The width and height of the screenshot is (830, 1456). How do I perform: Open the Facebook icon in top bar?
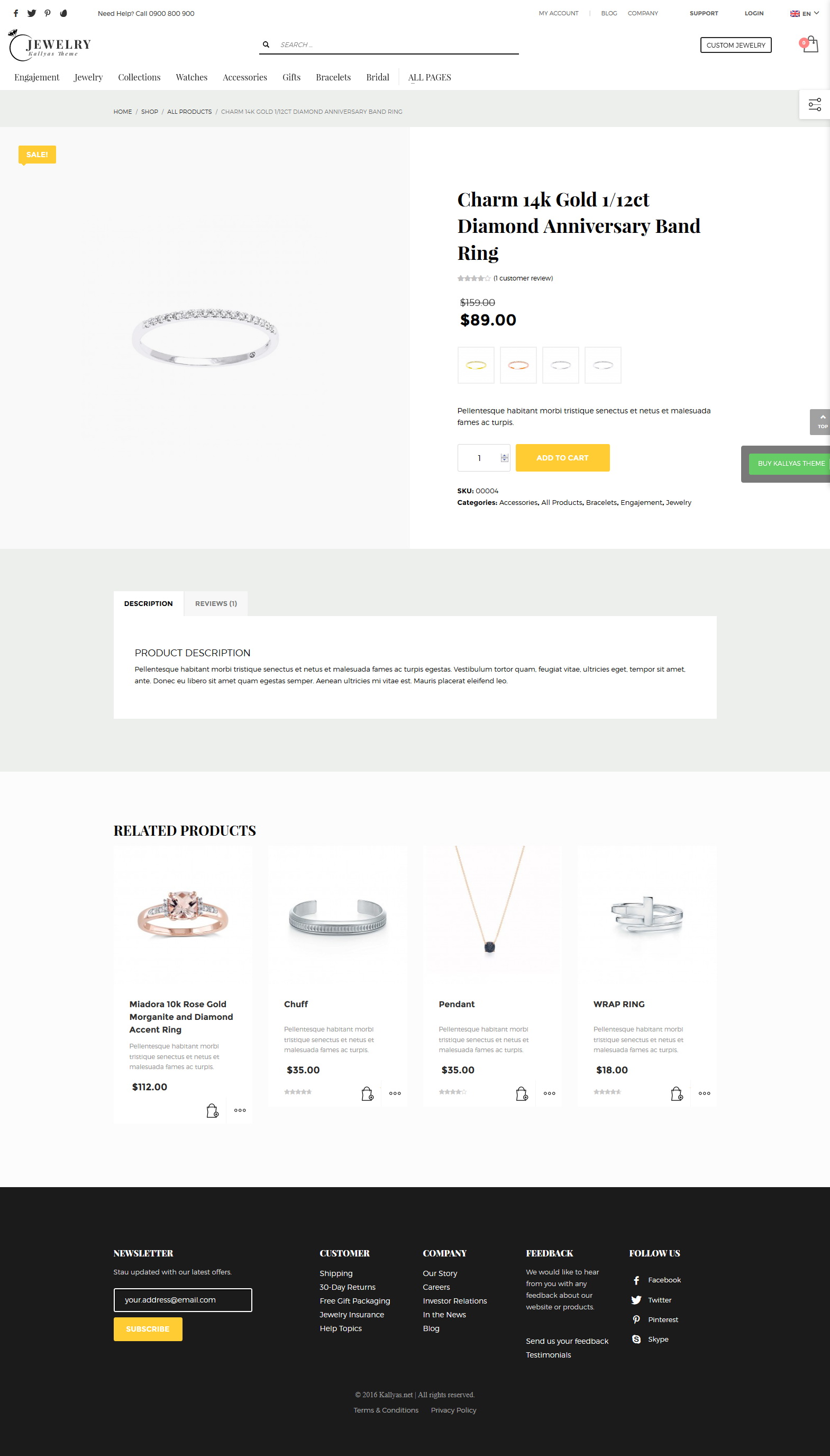[x=16, y=13]
